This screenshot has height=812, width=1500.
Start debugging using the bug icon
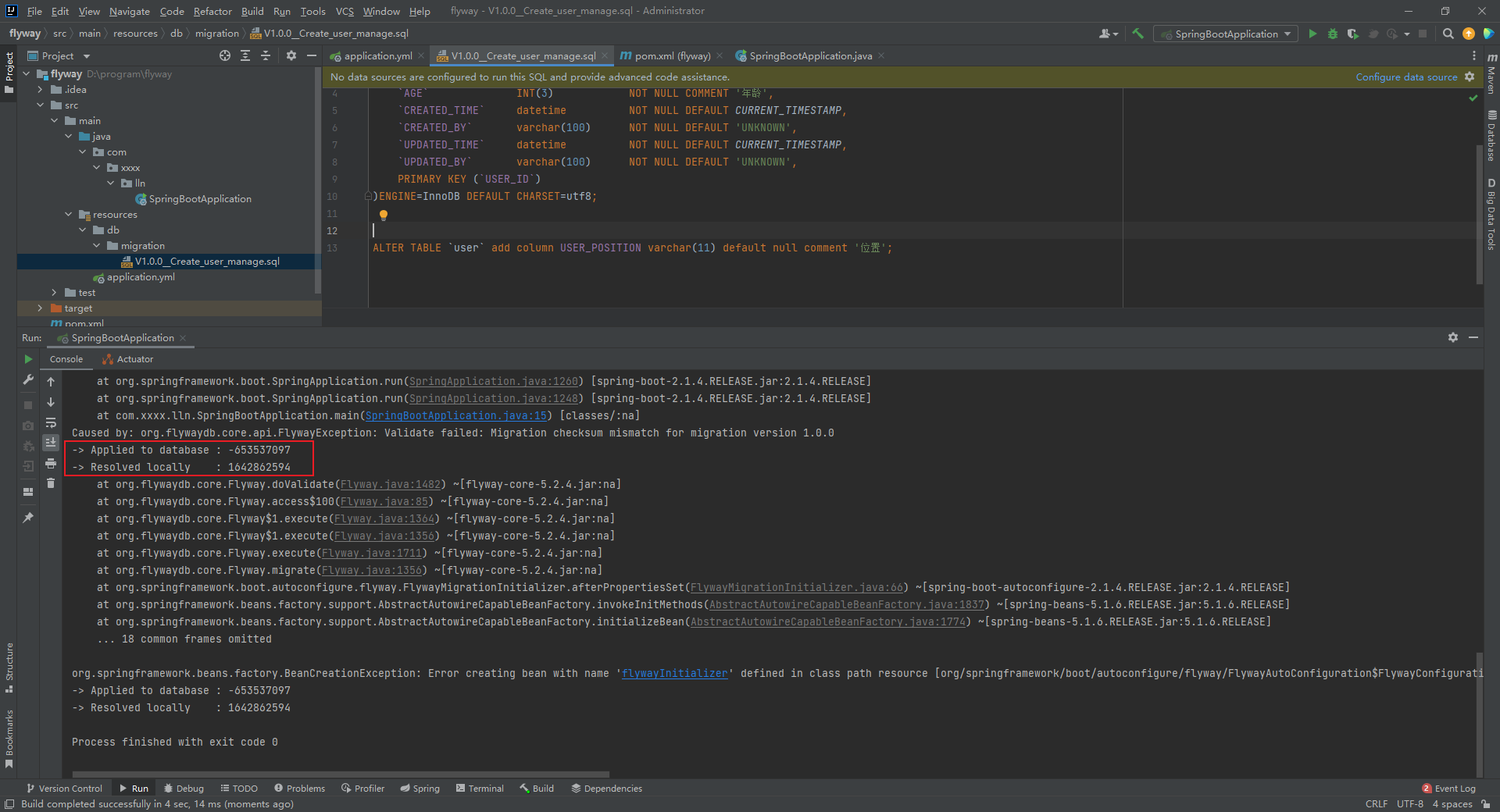pos(1332,34)
